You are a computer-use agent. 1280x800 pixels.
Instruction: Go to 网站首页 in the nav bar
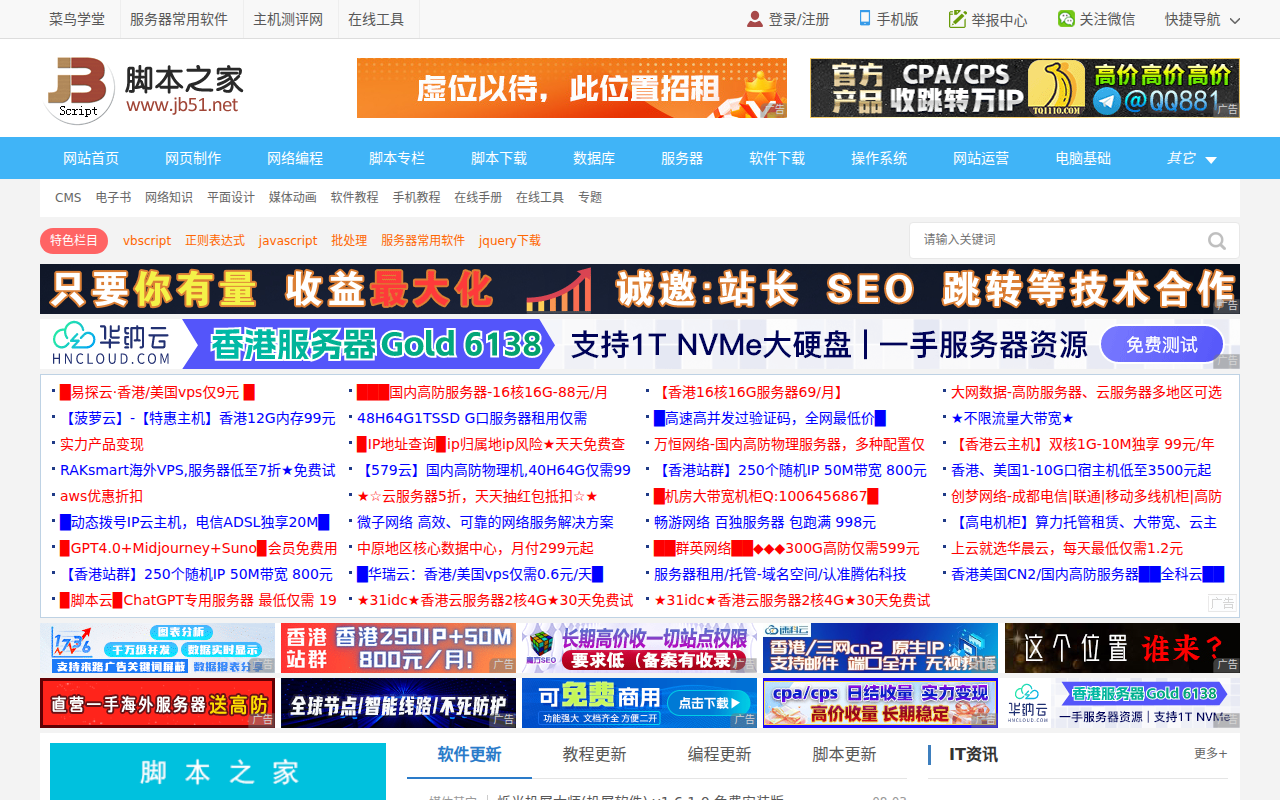[x=91, y=158]
